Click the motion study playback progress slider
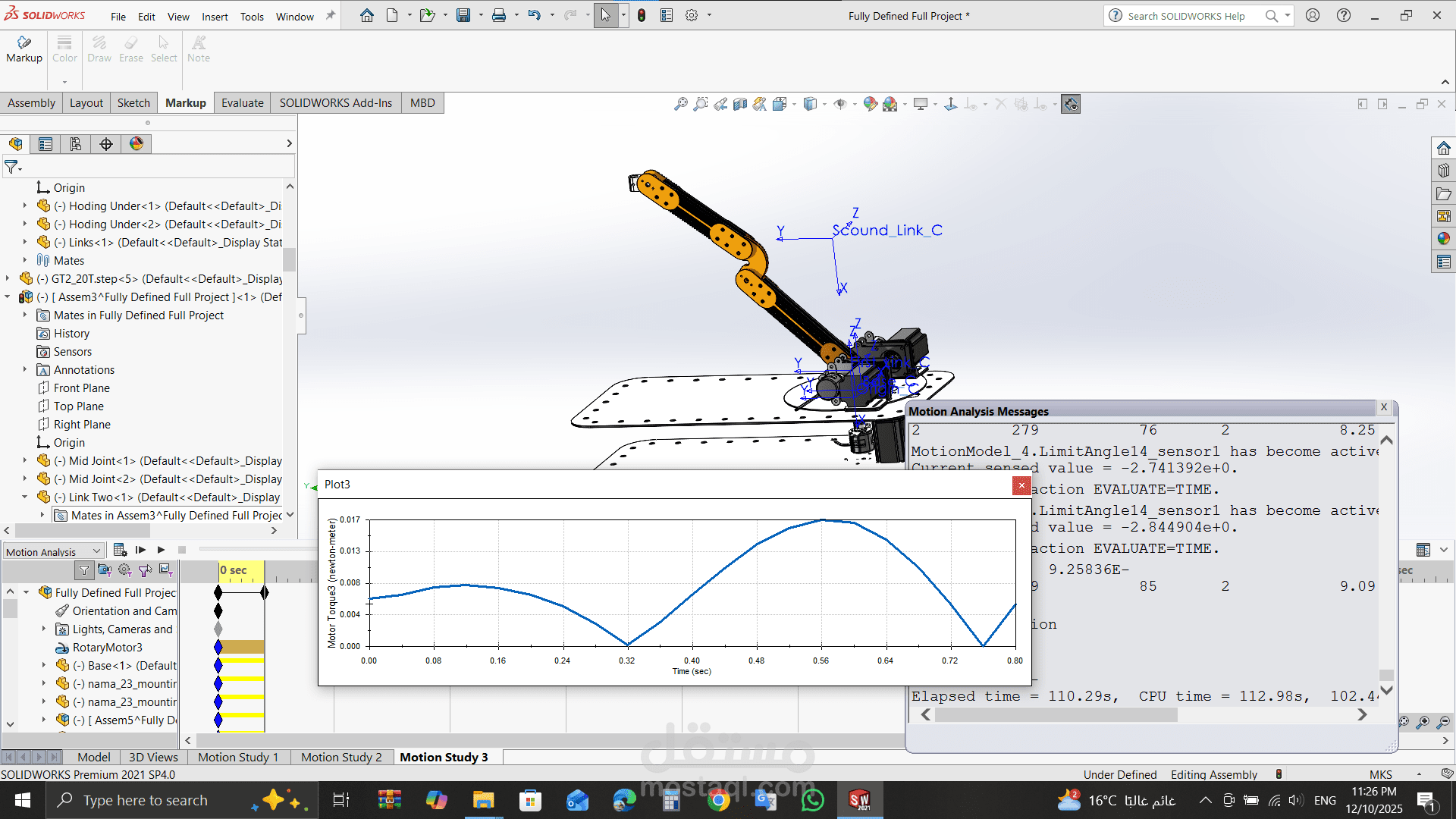Image resolution: width=1456 pixels, height=819 pixels. (258, 549)
